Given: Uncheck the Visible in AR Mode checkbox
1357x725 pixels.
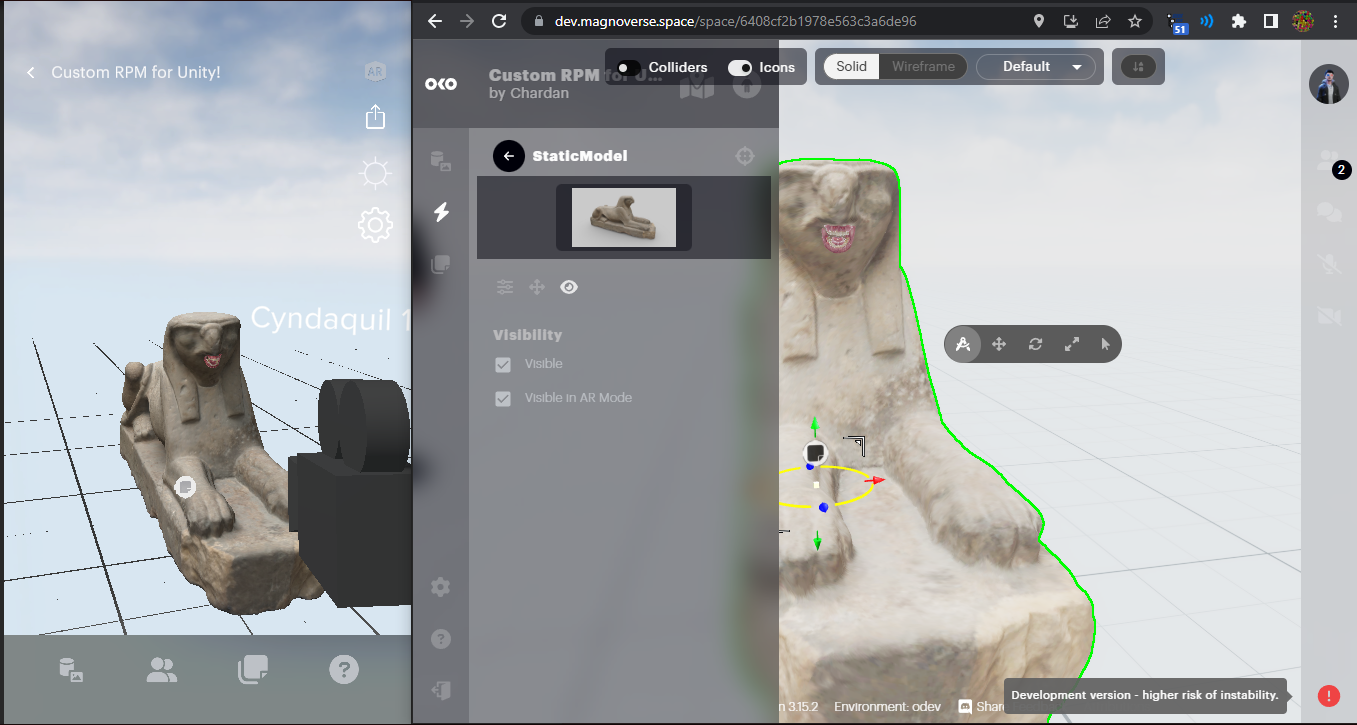Looking at the screenshot, I should 503,398.
